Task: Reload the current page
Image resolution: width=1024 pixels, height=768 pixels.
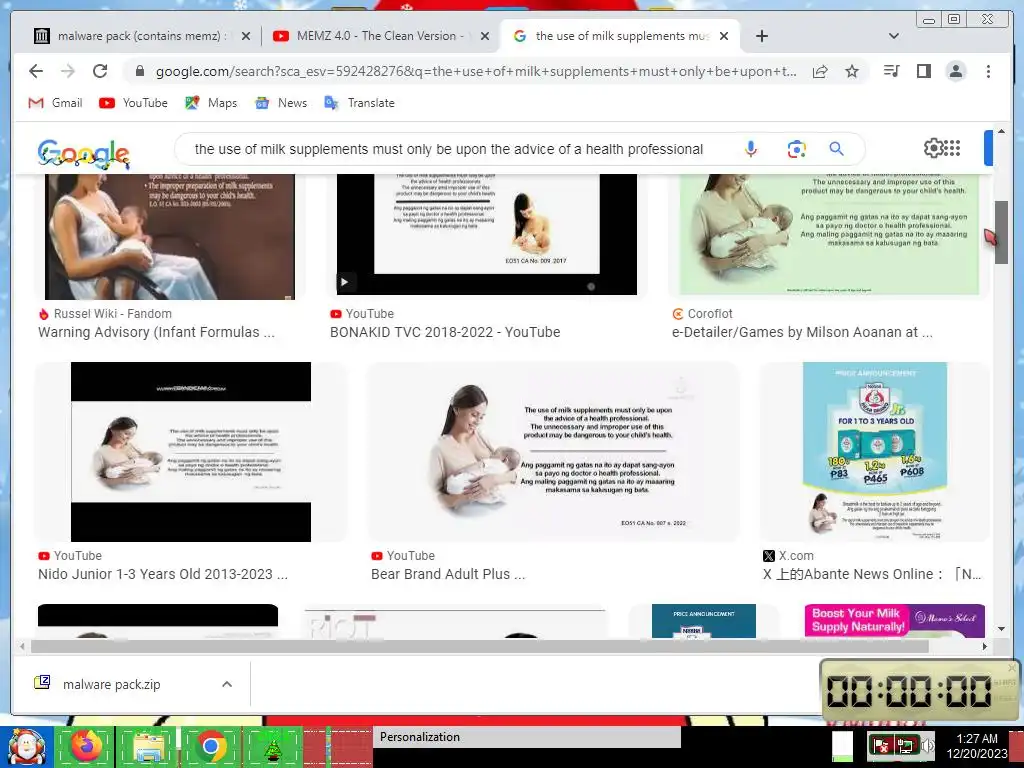Action: (x=100, y=71)
